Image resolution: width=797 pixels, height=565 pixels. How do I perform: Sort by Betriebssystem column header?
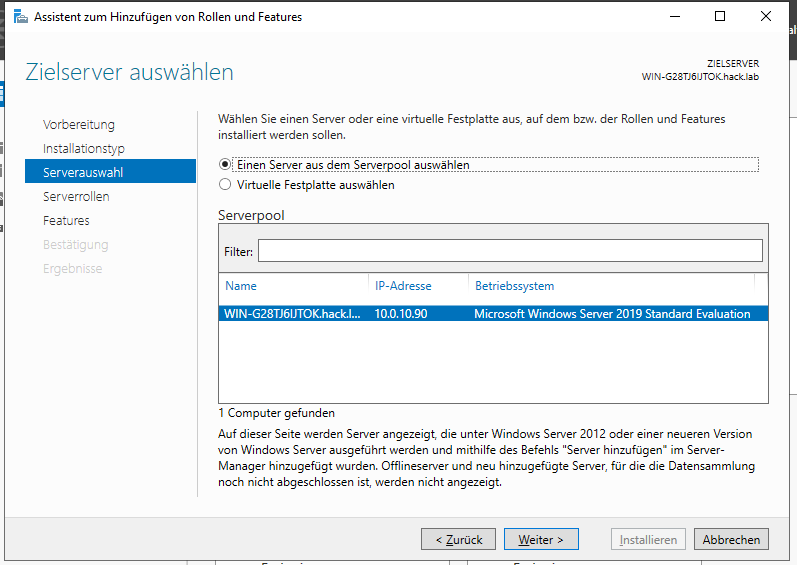pyautogui.click(x=514, y=286)
